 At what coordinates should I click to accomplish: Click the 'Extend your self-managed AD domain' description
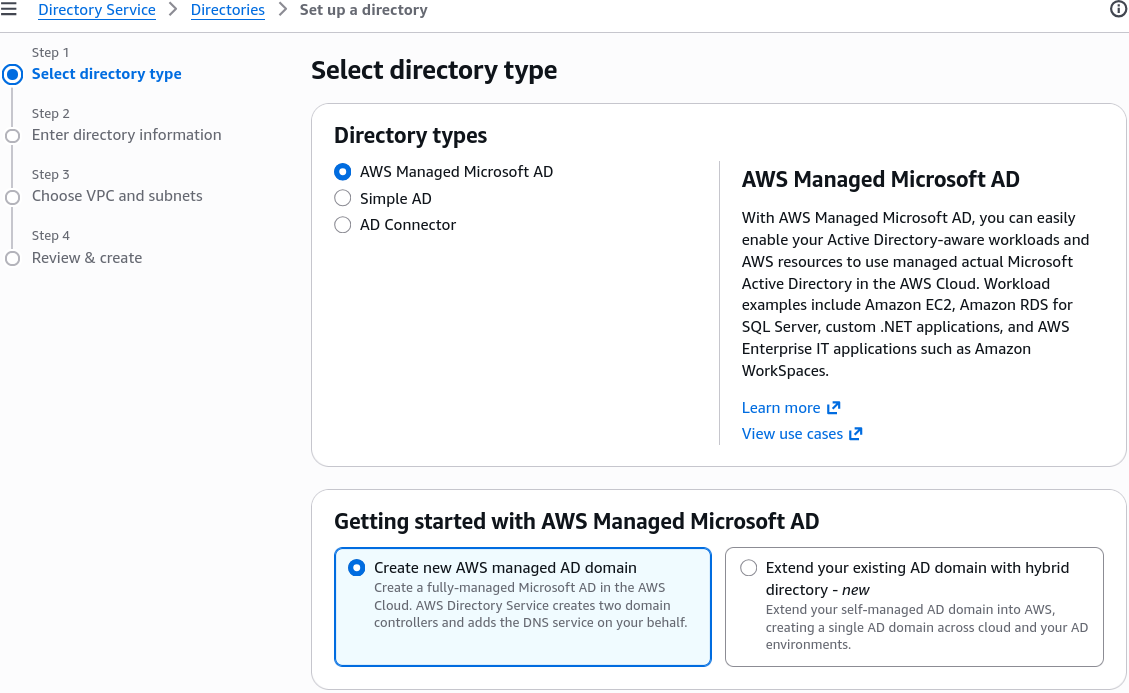pos(927,627)
